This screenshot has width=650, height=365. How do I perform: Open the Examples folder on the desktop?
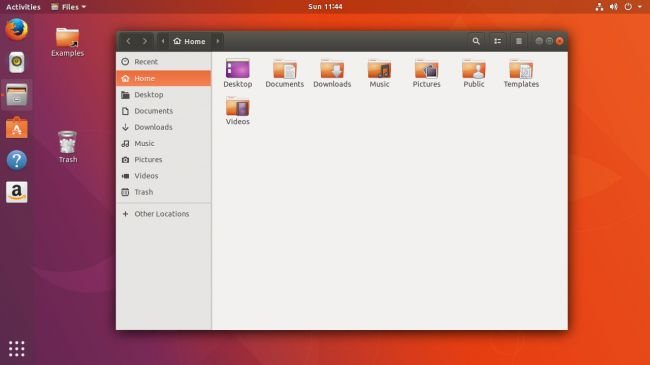[x=68, y=42]
